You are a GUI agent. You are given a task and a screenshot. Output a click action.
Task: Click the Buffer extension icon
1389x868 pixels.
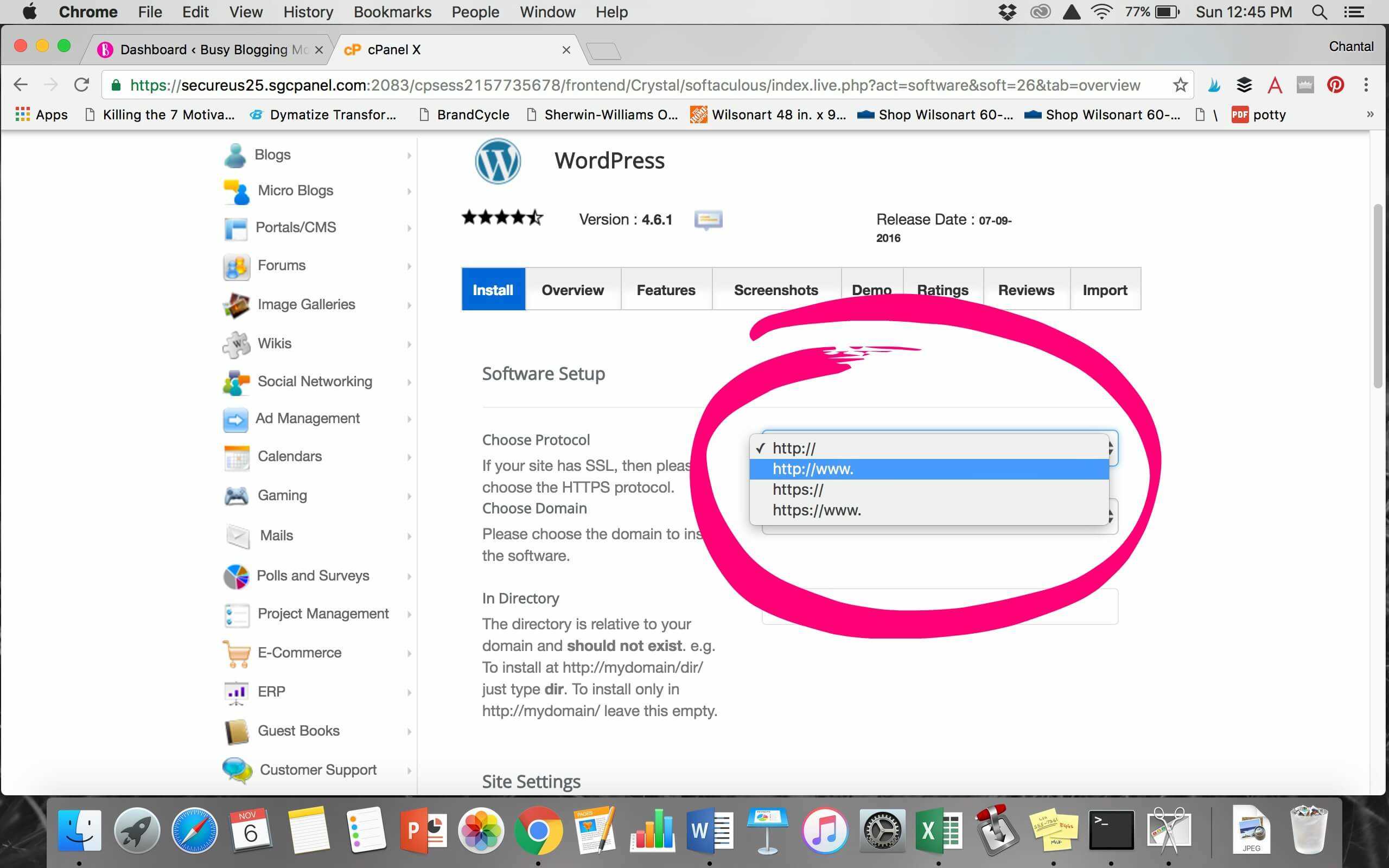click(1244, 85)
